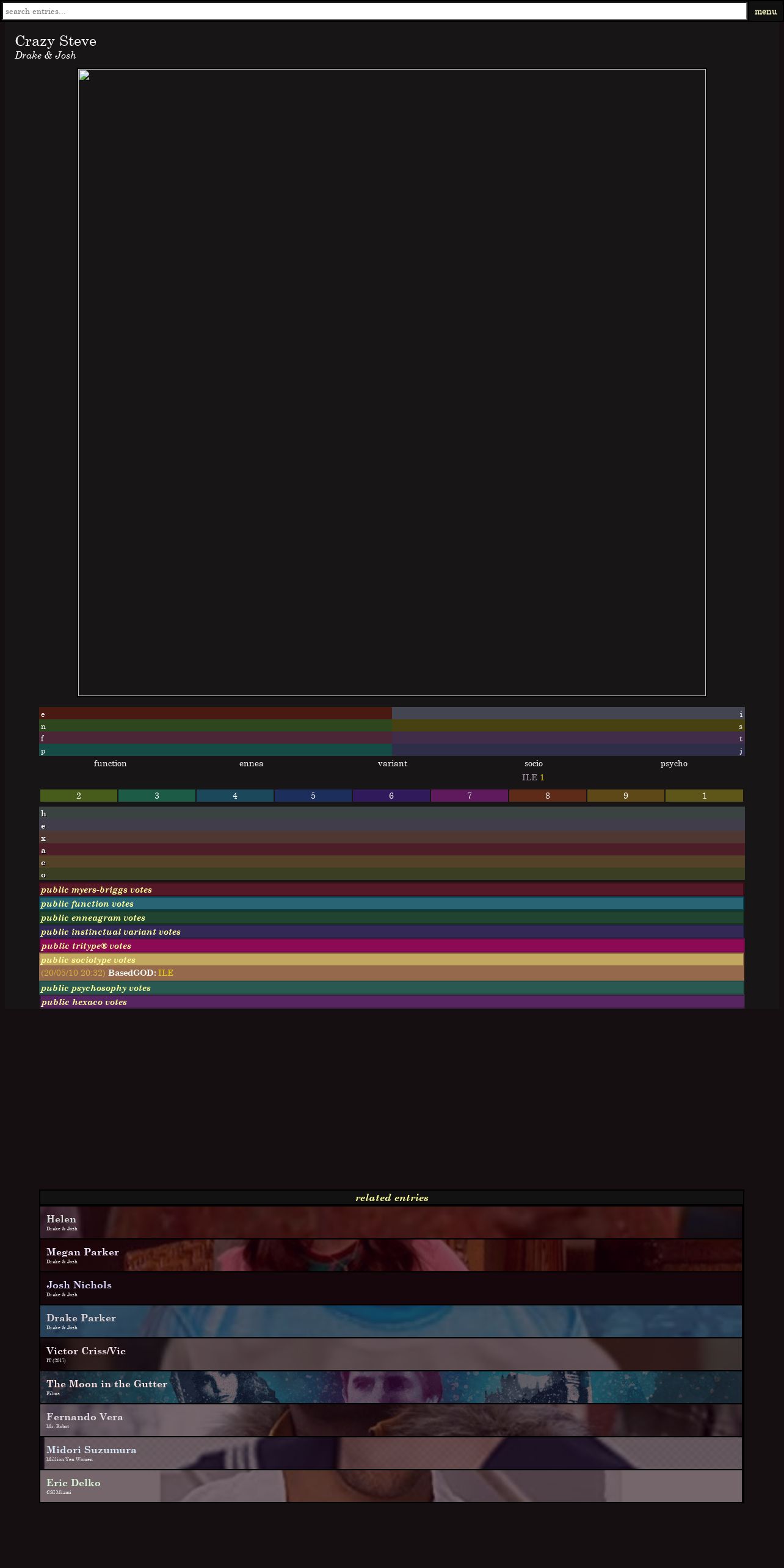
Task: Select the 'p' perceiving bar
Action: (x=216, y=750)
